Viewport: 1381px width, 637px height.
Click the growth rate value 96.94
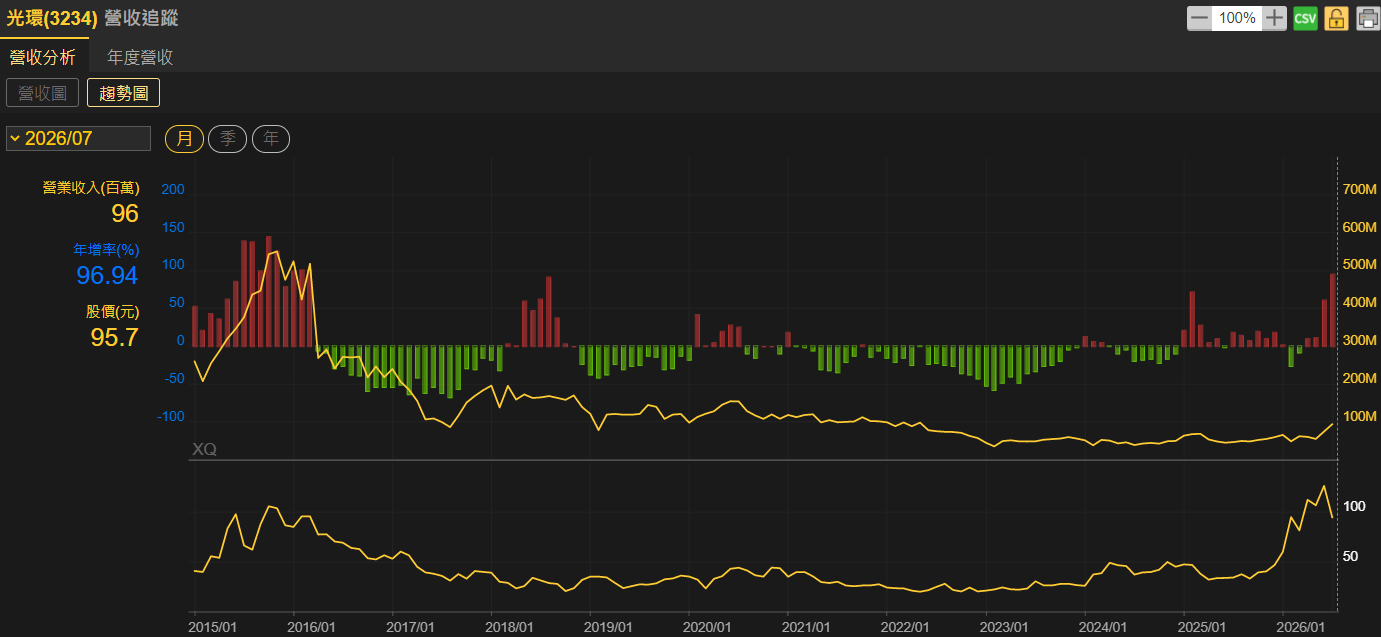point(107,275)
